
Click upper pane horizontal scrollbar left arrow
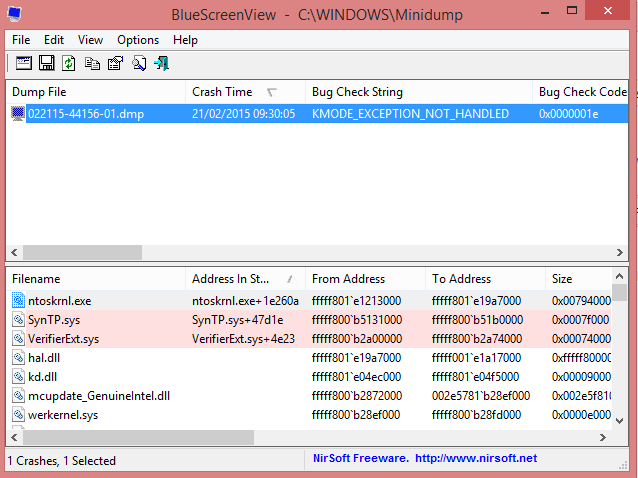tap(14, 252)
